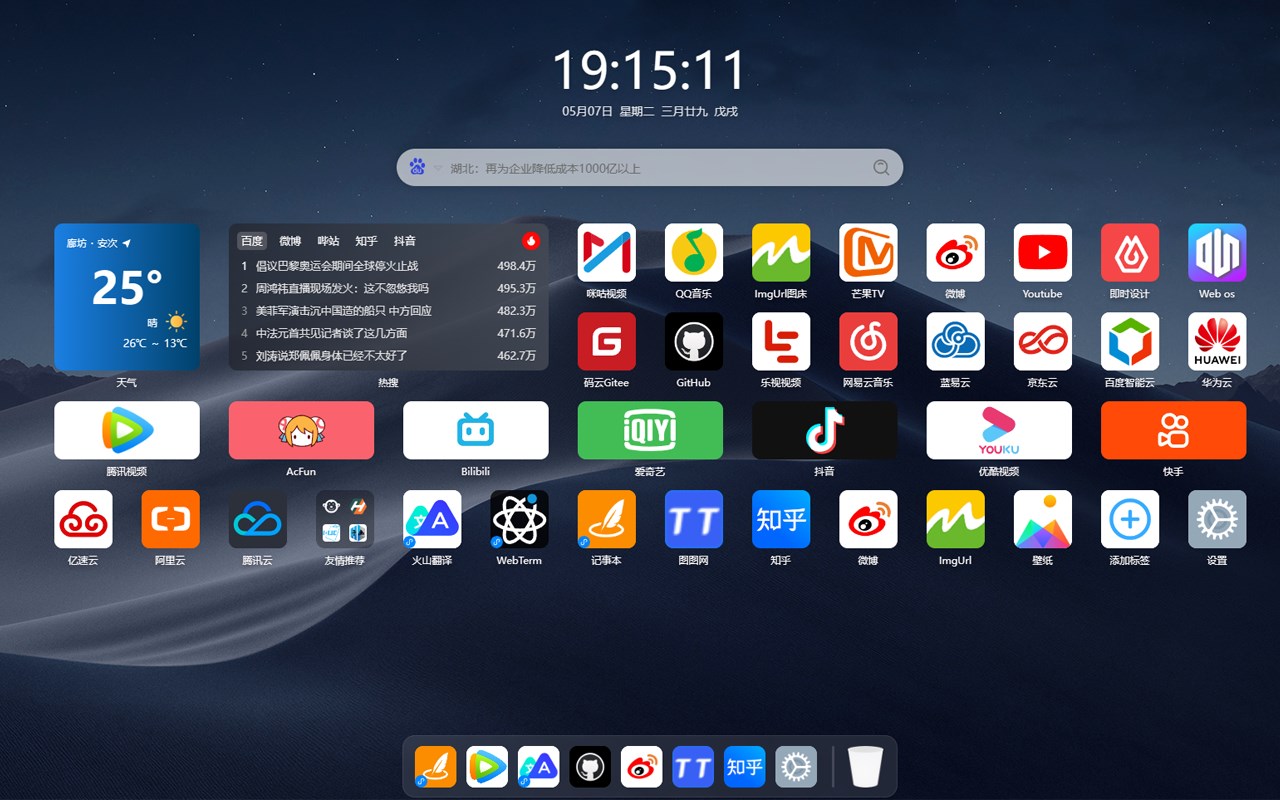Open the 壁纸 wallpaper icon
This screenshot has height=800, width=1280.
tap(1042, 519)
